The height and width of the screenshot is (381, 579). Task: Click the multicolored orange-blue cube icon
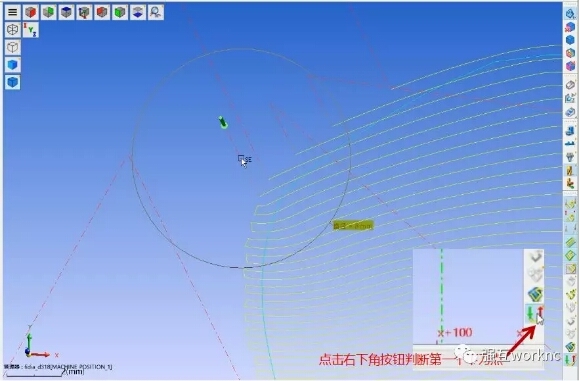point(570,53)
